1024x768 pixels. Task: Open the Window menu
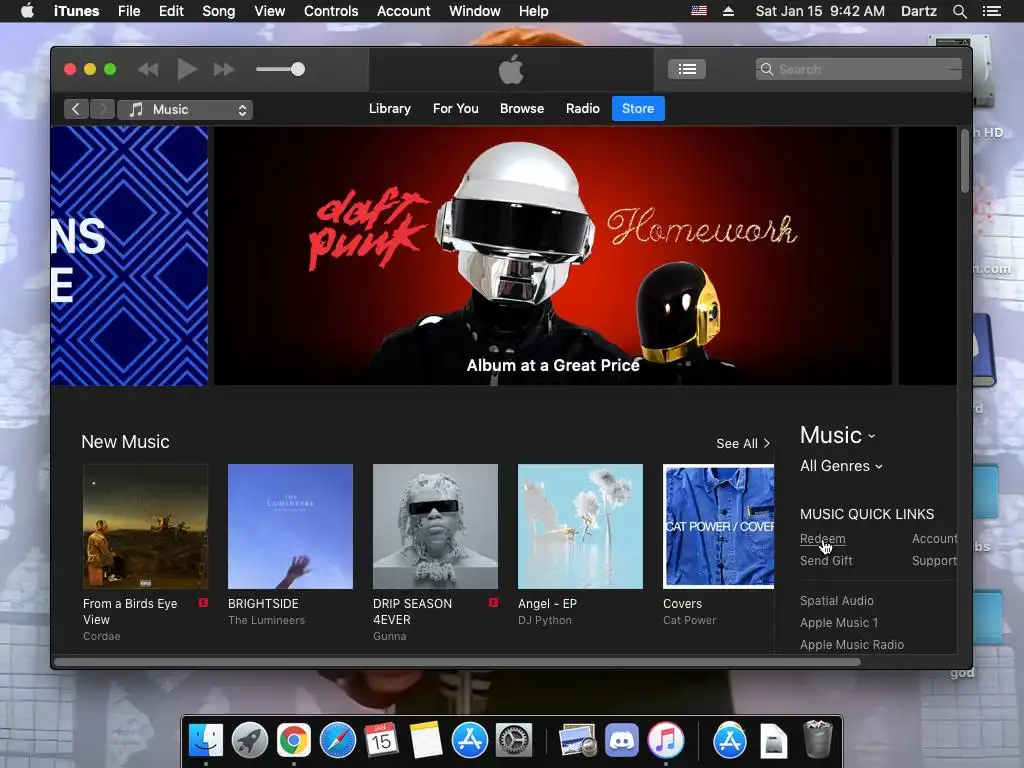click(474, 11)
